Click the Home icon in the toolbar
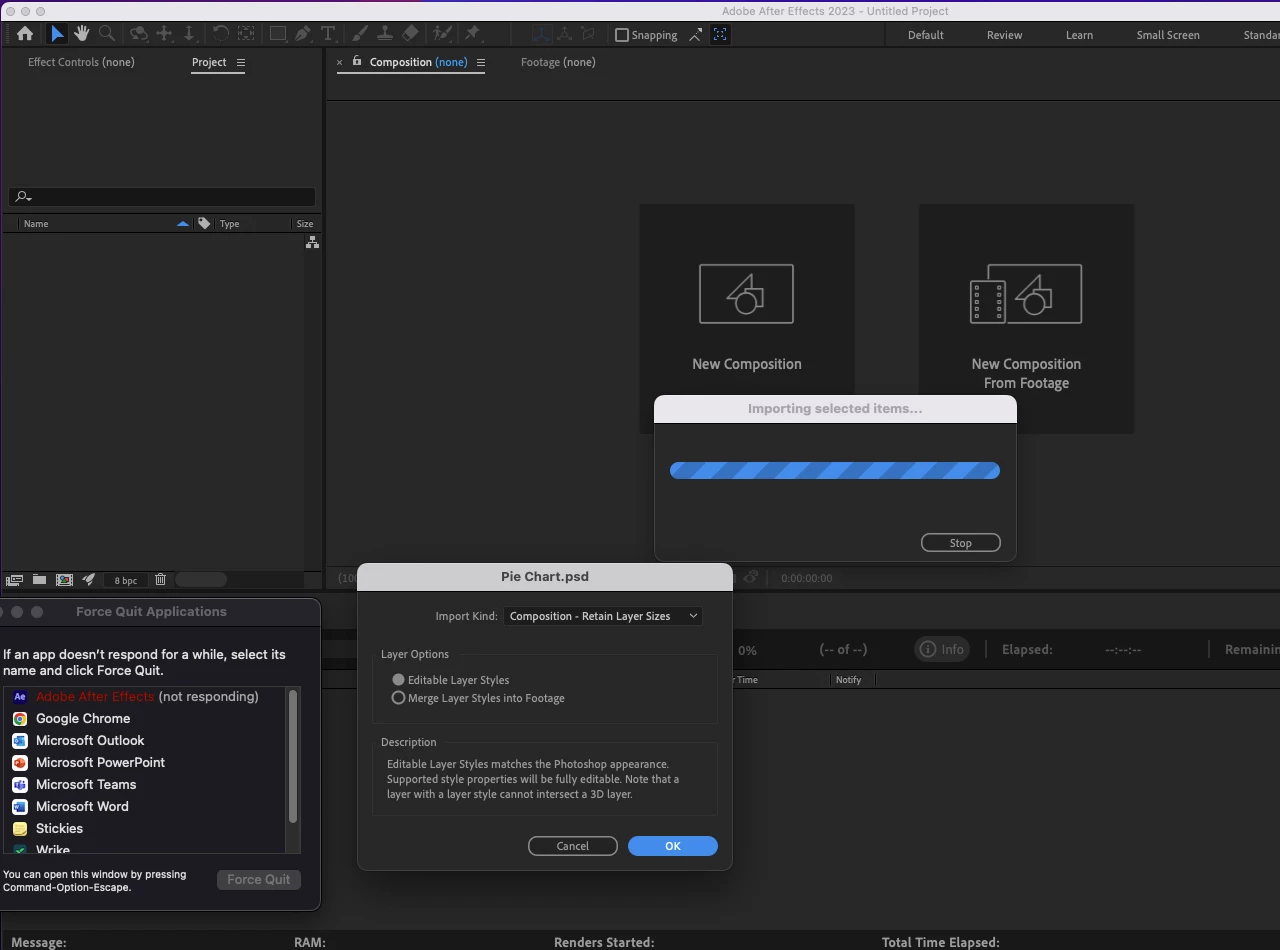Image resolution: width=1280 pixels, height=950 pixels. coord(25,34)
